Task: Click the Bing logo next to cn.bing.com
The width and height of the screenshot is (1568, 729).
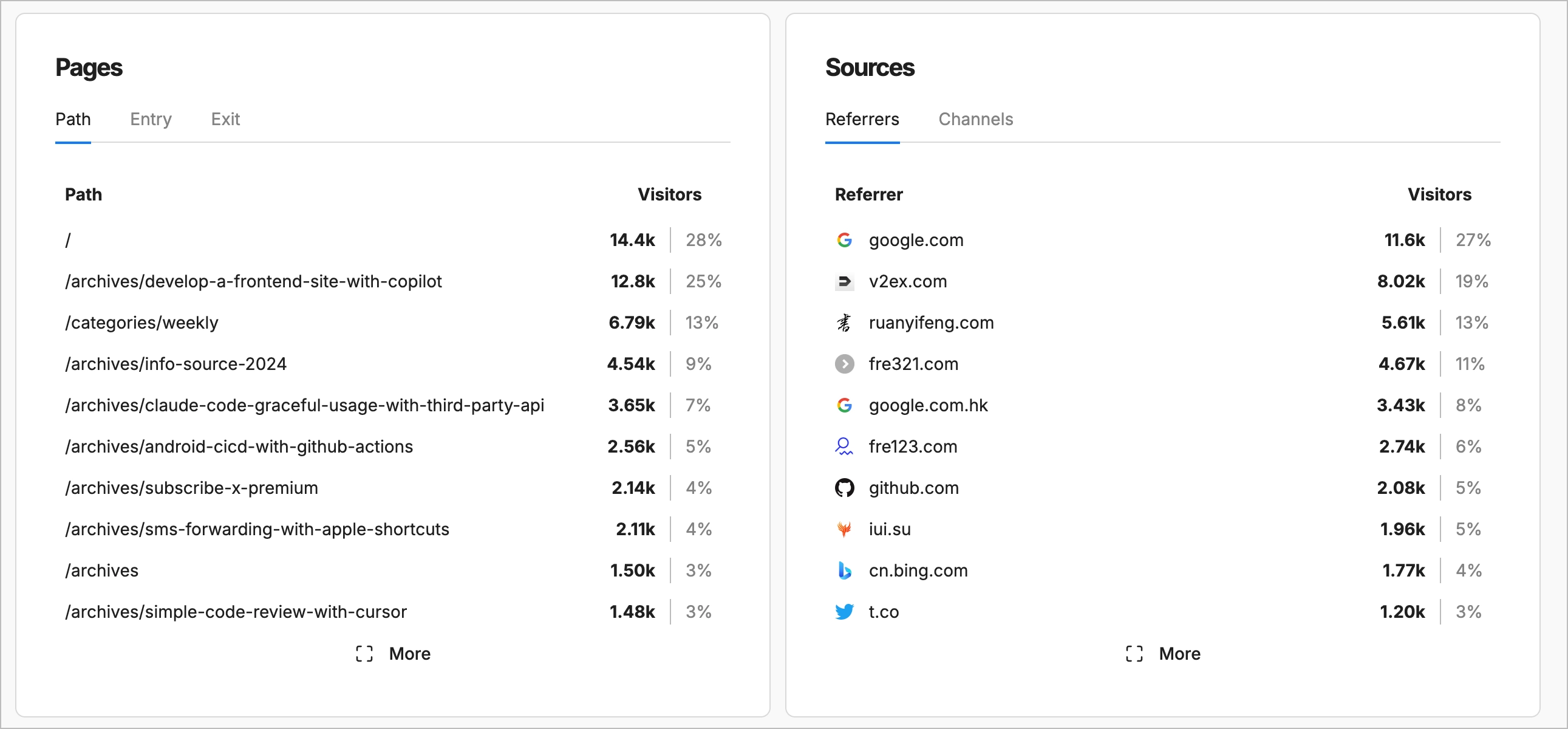Action: (844, 570)
